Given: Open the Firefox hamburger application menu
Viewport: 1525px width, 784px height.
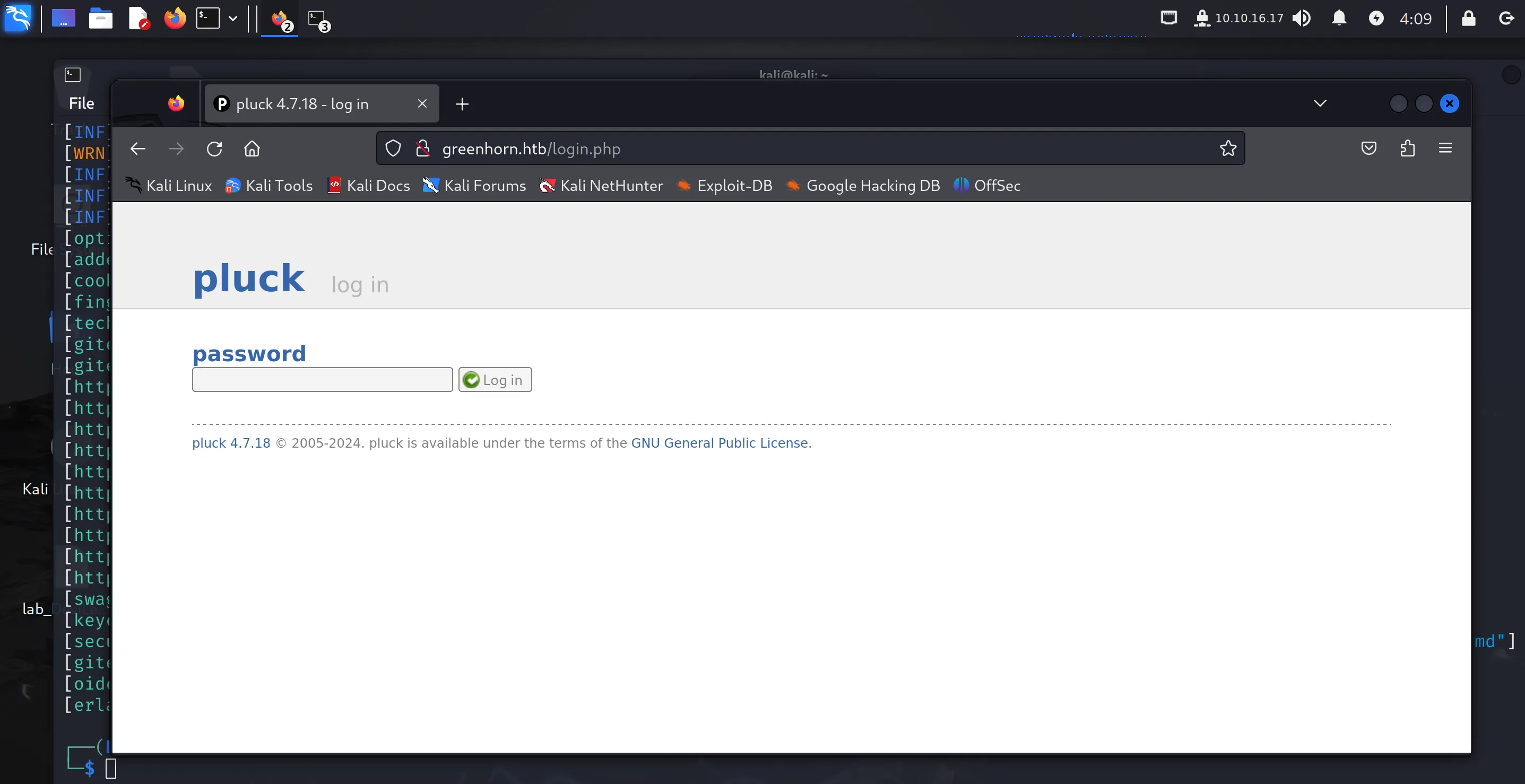Looking at the screenshot, I should click(1445, 148).
